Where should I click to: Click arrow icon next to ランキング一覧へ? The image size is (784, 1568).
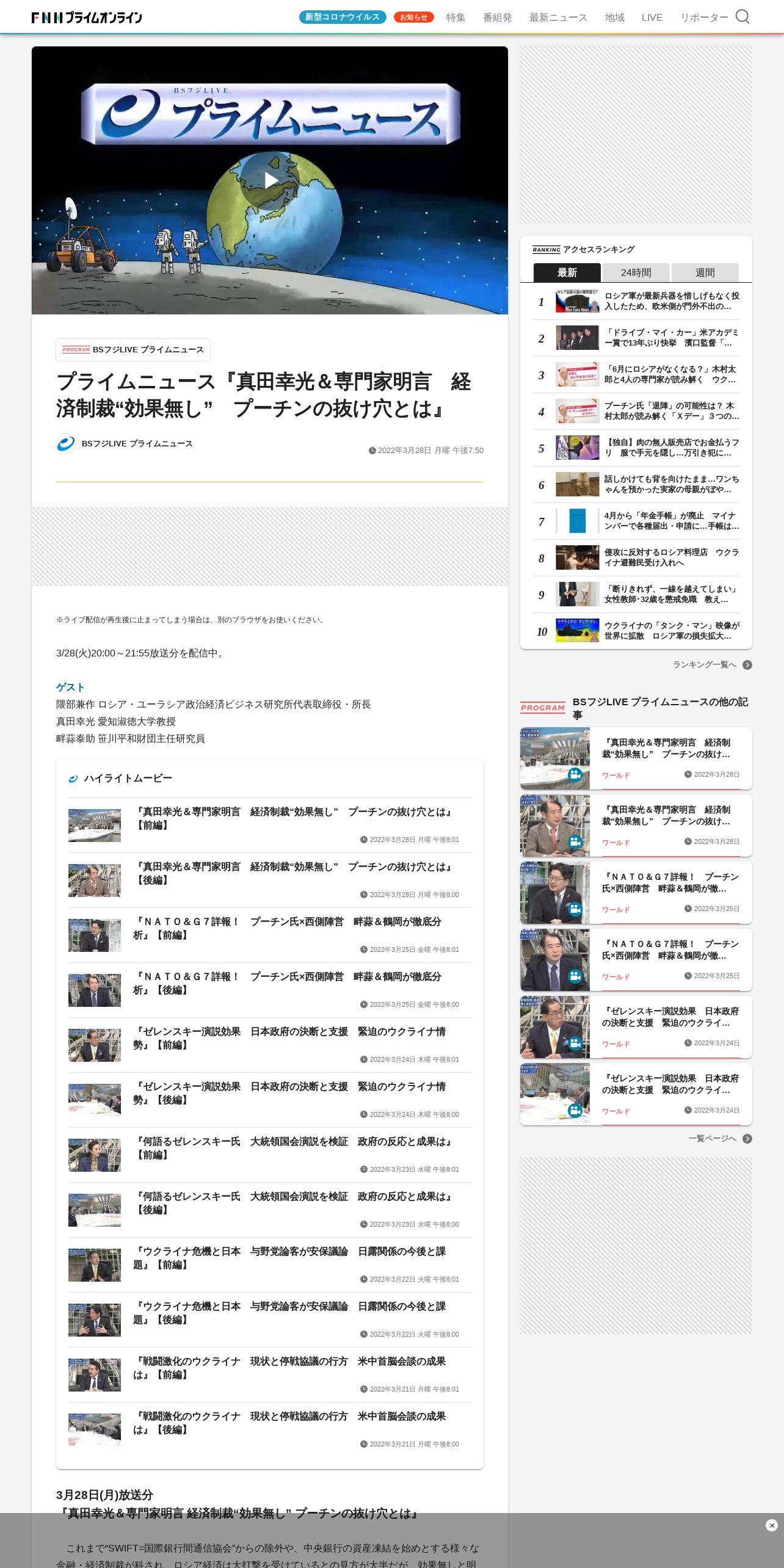click(747, 665)
